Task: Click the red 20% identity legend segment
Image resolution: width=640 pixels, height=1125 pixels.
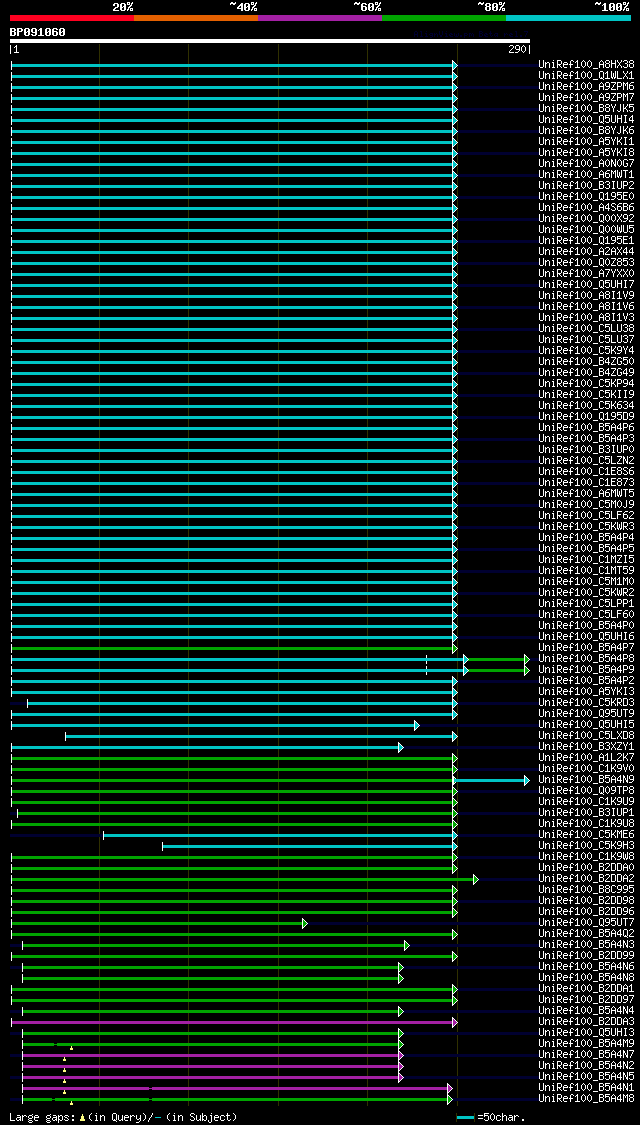Action: 72,17
